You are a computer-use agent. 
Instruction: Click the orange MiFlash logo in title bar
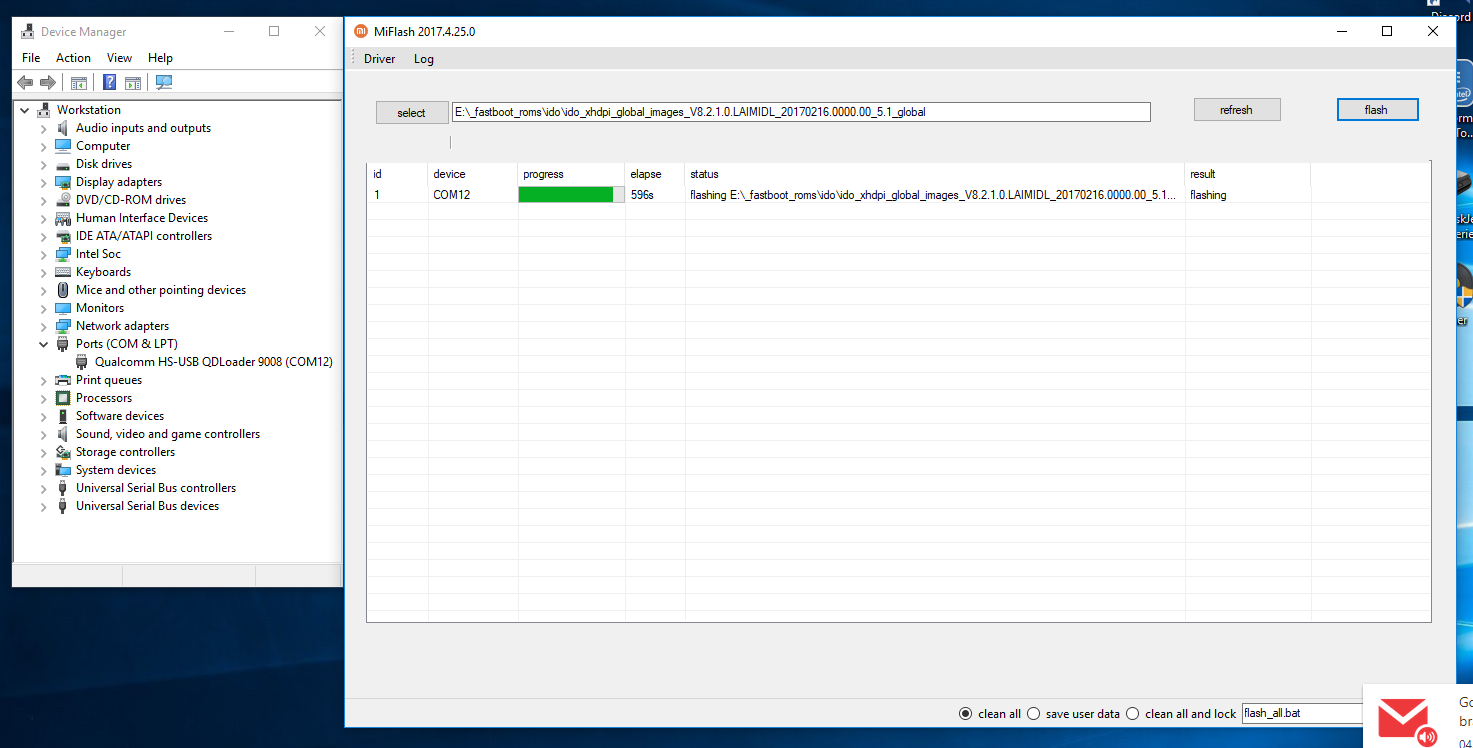point(361,31)
